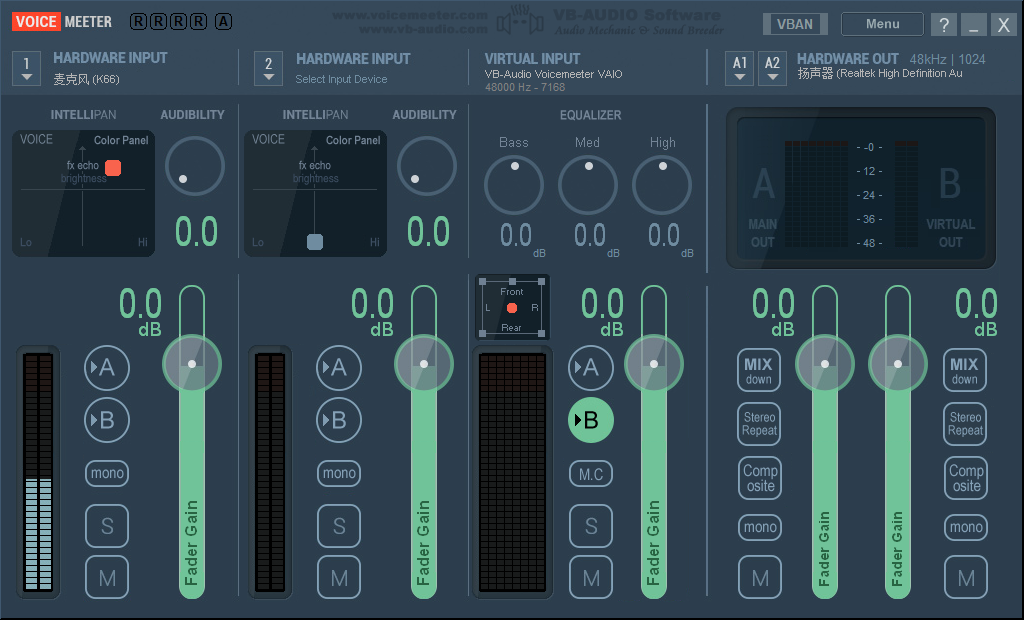Click the B VIRTUAL OUT meter label
The height and width of the screenshot is (620, 1024).
(x=950, y=208)
